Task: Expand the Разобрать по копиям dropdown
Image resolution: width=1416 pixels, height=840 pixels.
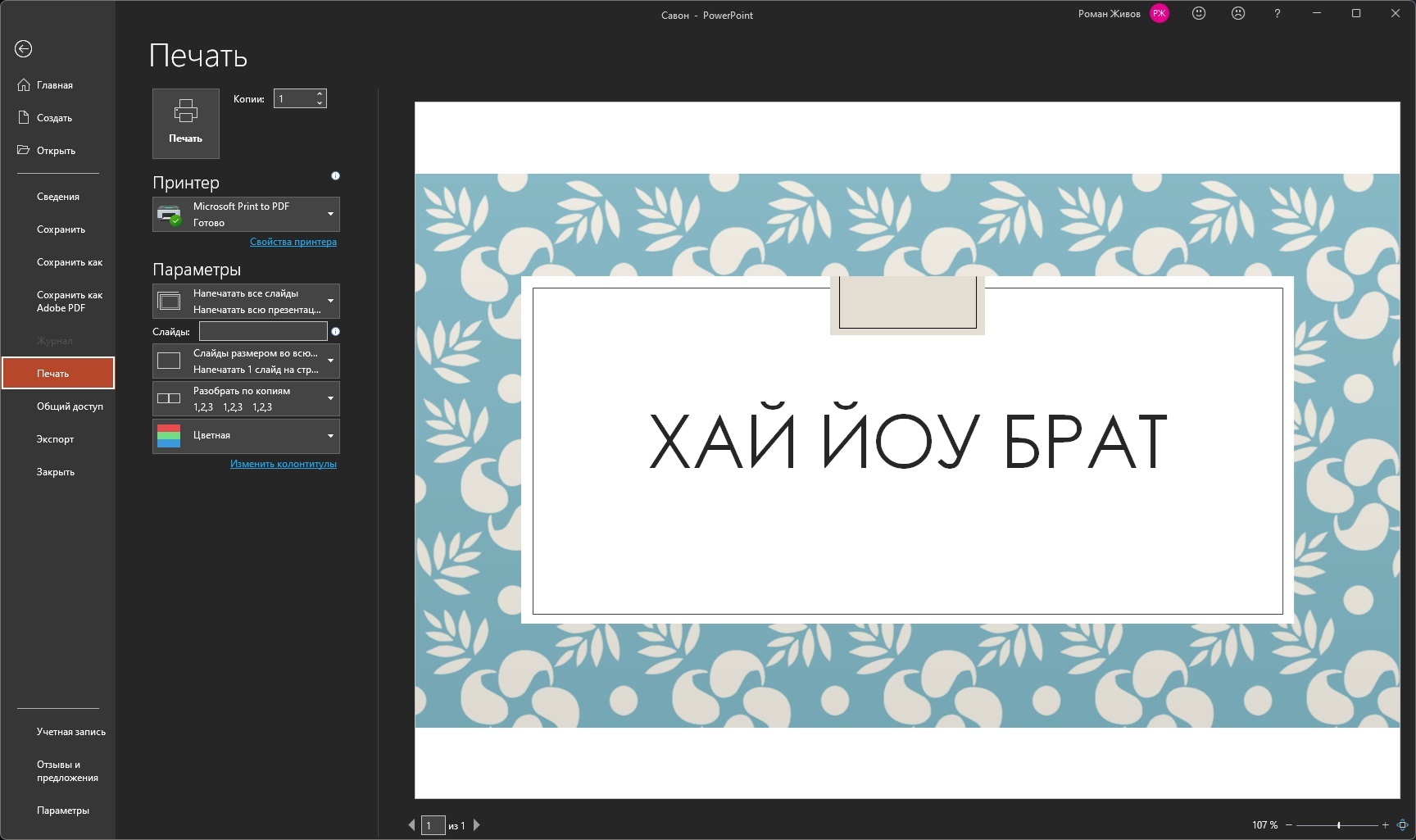Action: [246, 399]
